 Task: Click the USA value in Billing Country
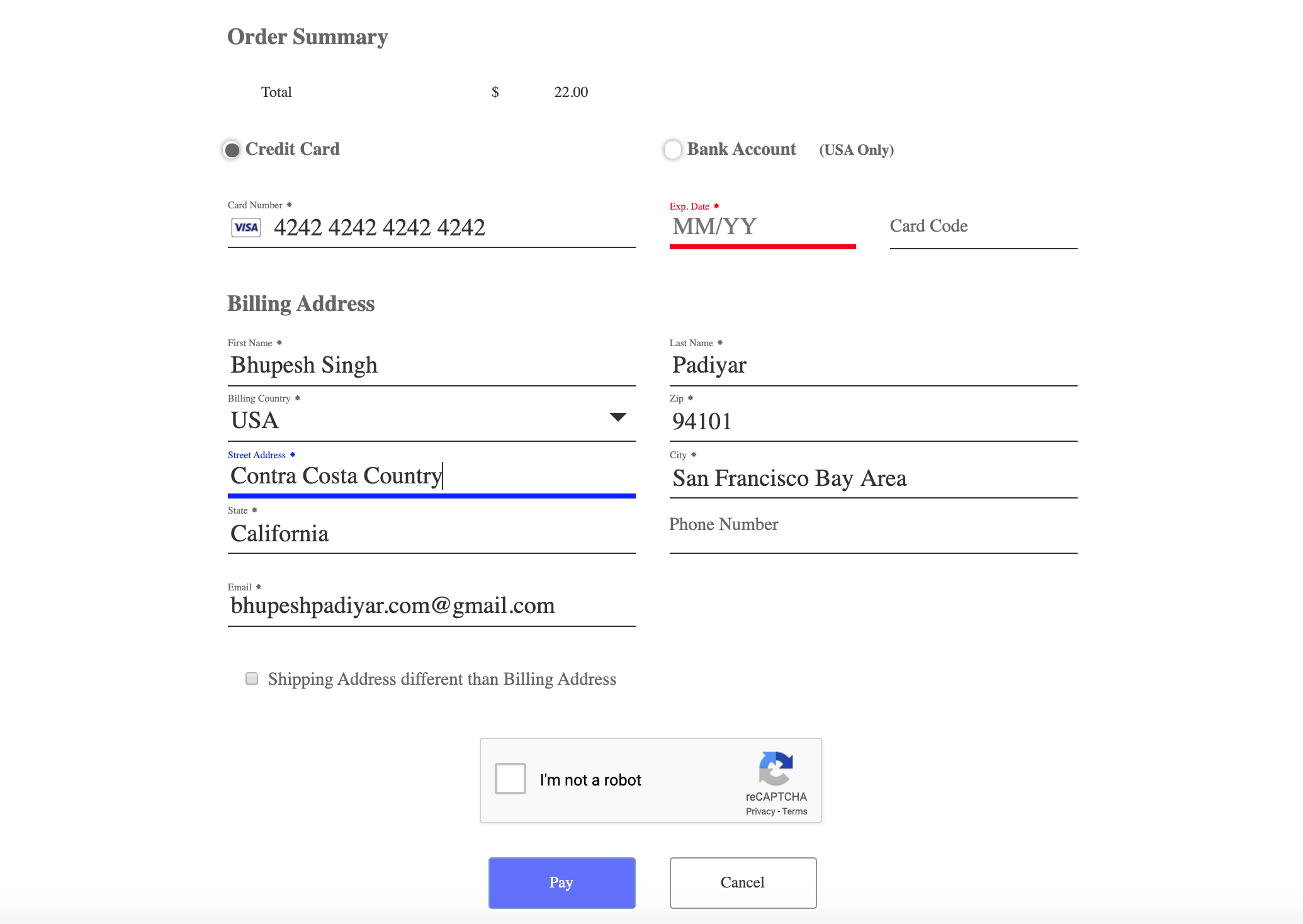255,420
